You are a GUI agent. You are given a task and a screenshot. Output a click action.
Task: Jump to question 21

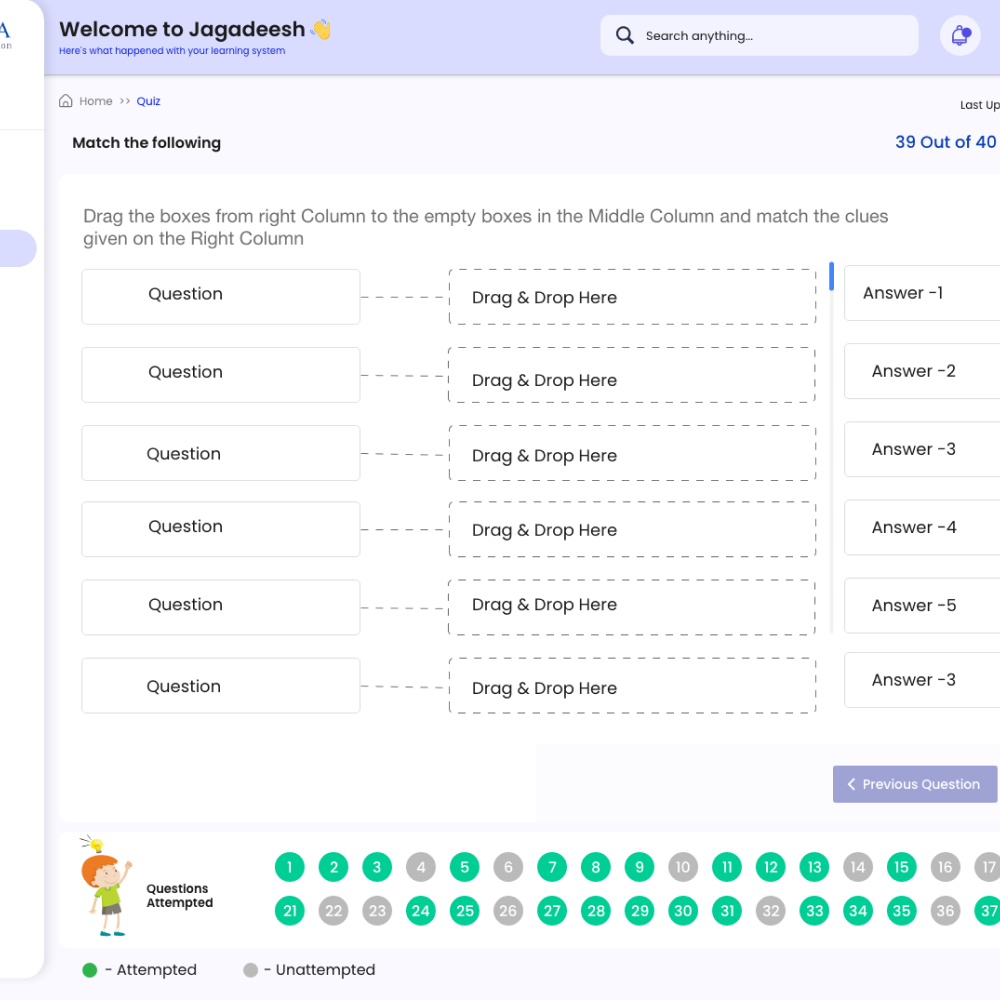coord(290,911)
